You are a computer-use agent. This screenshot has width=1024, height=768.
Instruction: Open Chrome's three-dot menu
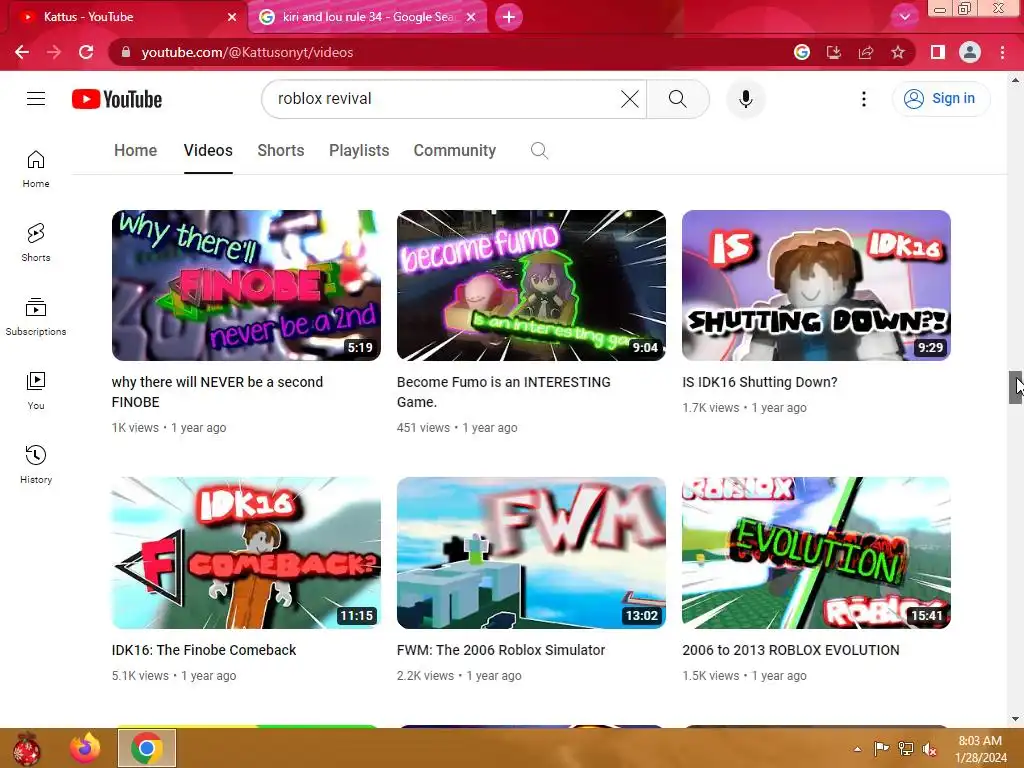(1002, 52)
